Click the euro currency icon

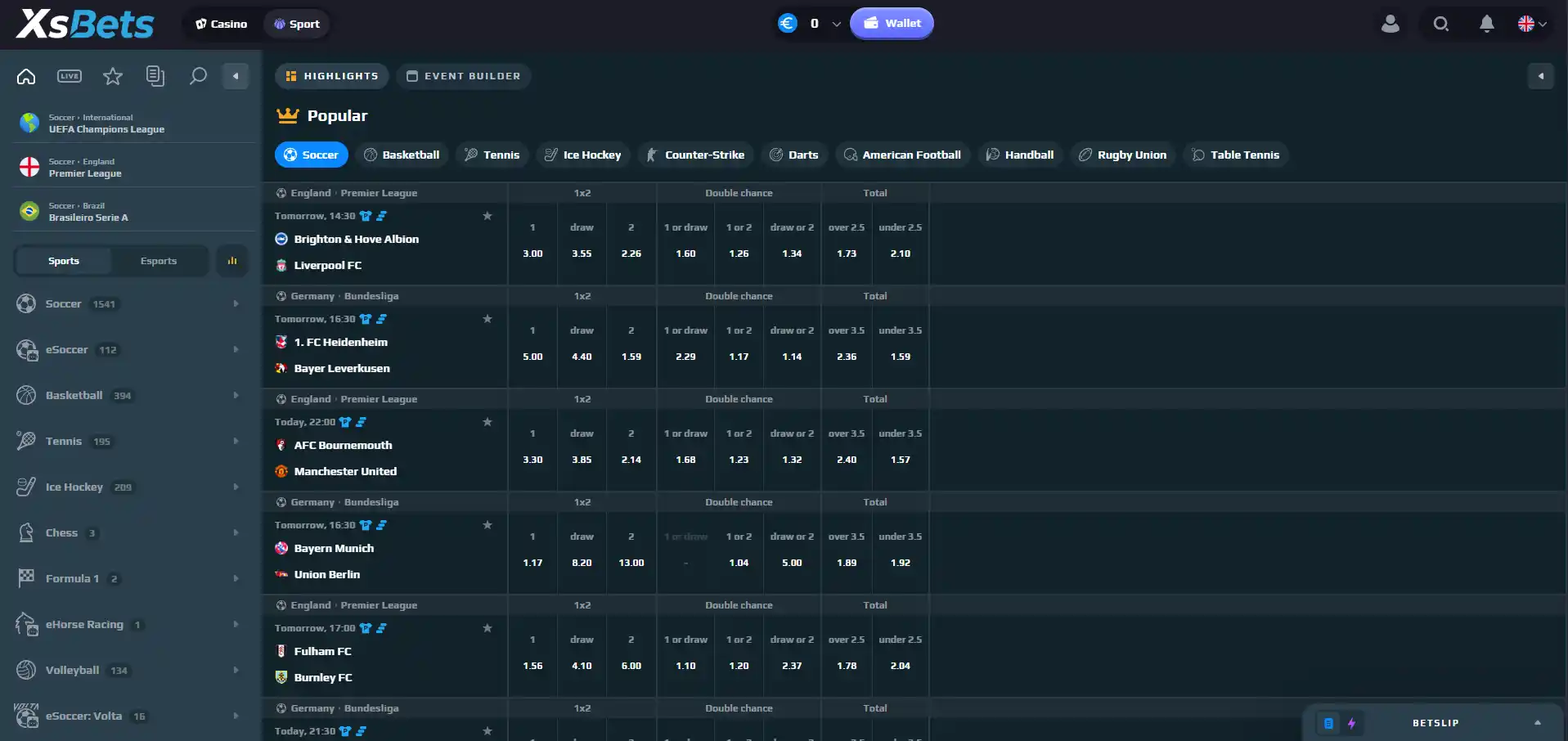click(788, 24)
